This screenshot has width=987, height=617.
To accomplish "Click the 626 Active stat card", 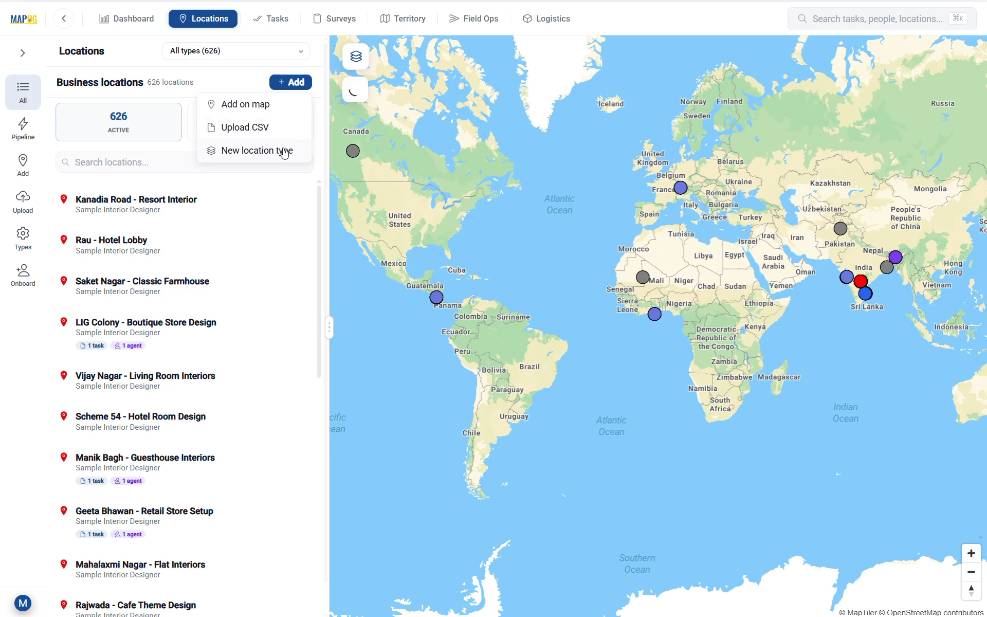I will tap(118, 122).
